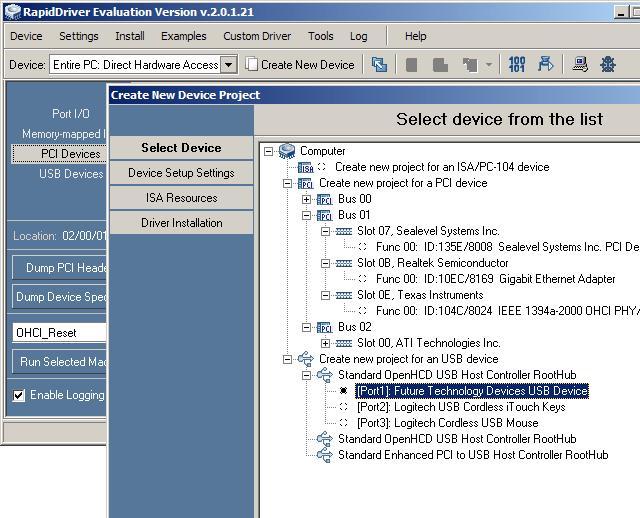Toggle the Enable Logging checkbox
This screenshot has width=640, height=518.
pos(19,395)
